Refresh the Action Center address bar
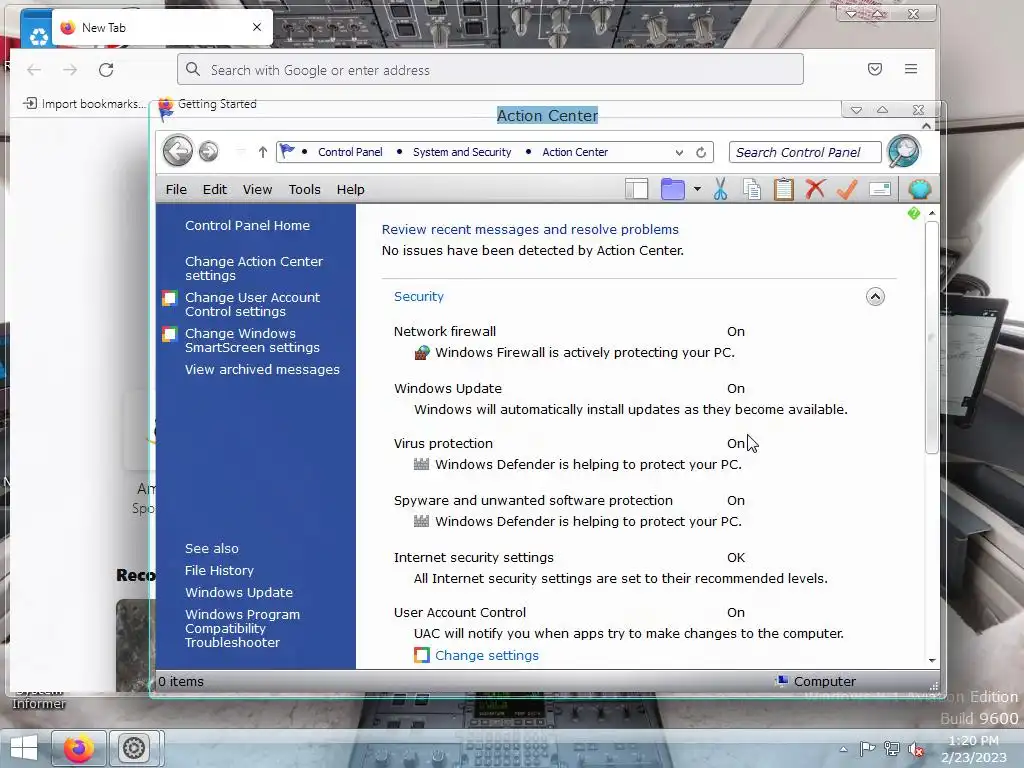Viewport: 1024px width, 768px height. (x=701, y=152)
